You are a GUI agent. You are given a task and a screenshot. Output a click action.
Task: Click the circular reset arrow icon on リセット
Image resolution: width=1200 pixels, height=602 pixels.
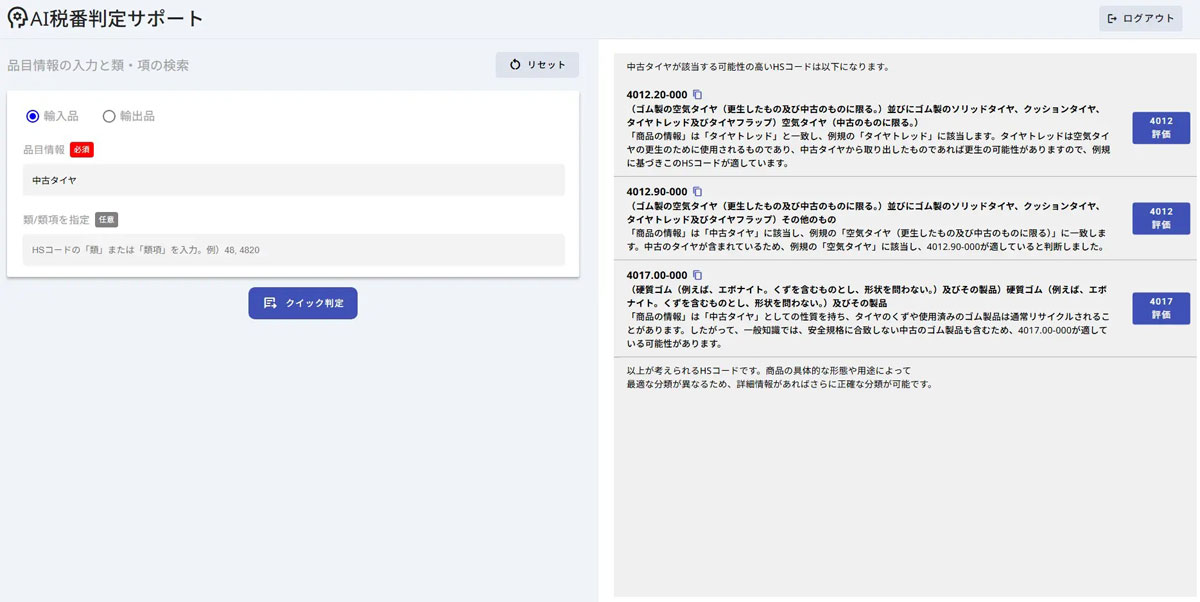pyautogui.click(x=514, y=64)
